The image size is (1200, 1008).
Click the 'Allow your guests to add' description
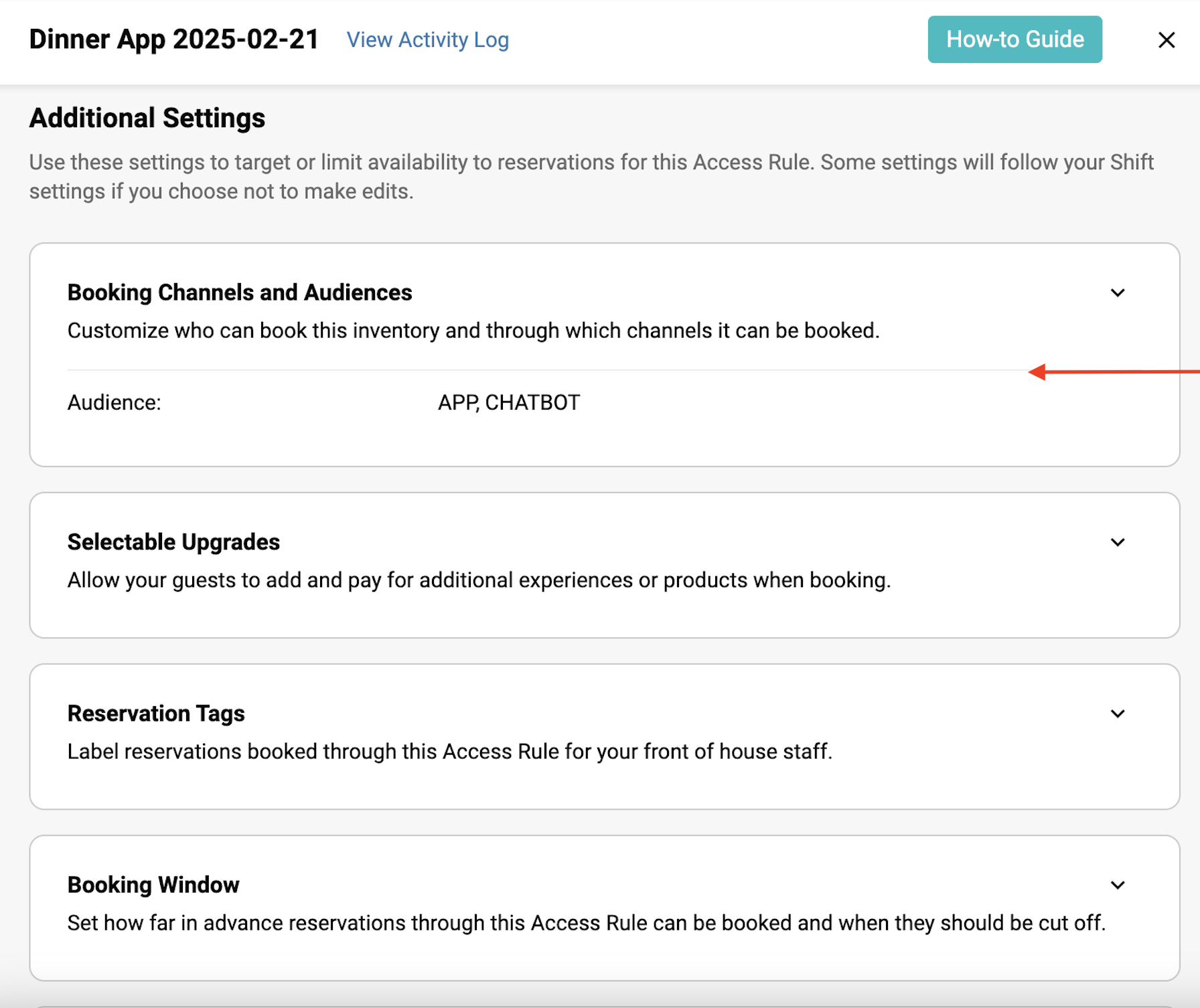tap(479, 580)
